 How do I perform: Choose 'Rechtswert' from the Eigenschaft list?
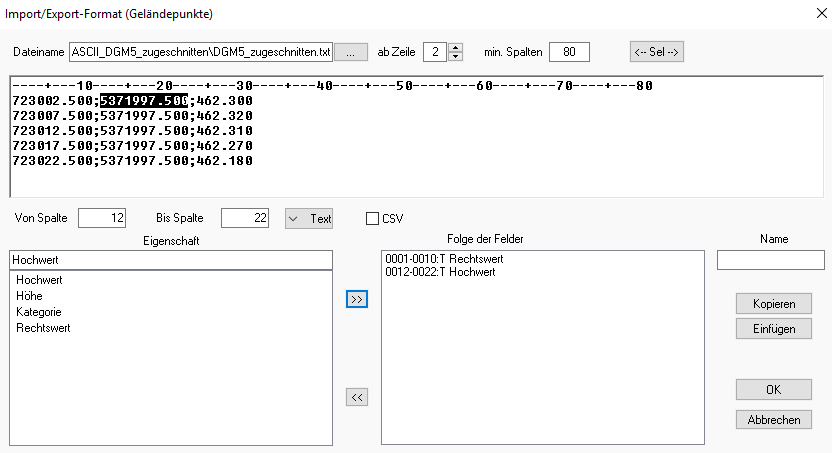pyautogui.click(x=43, y=328)
